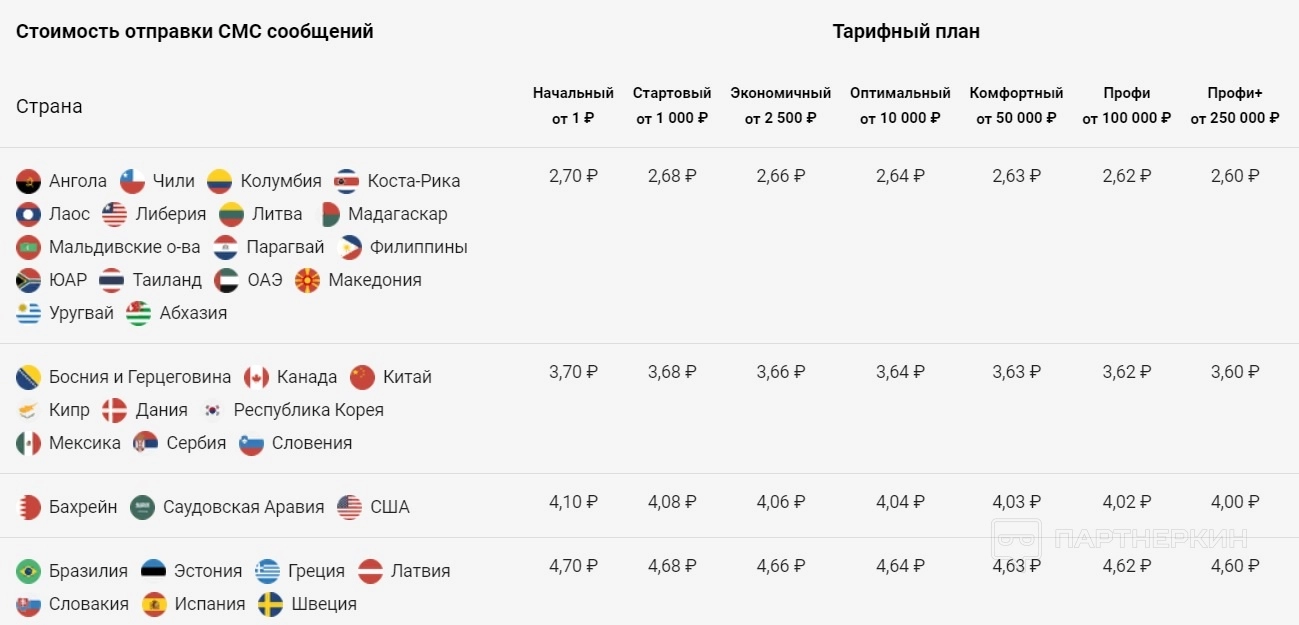Click the Greece flag icon
Image resolution: width=1299 pixels, height=625 pixels.
tap(268, 571)
